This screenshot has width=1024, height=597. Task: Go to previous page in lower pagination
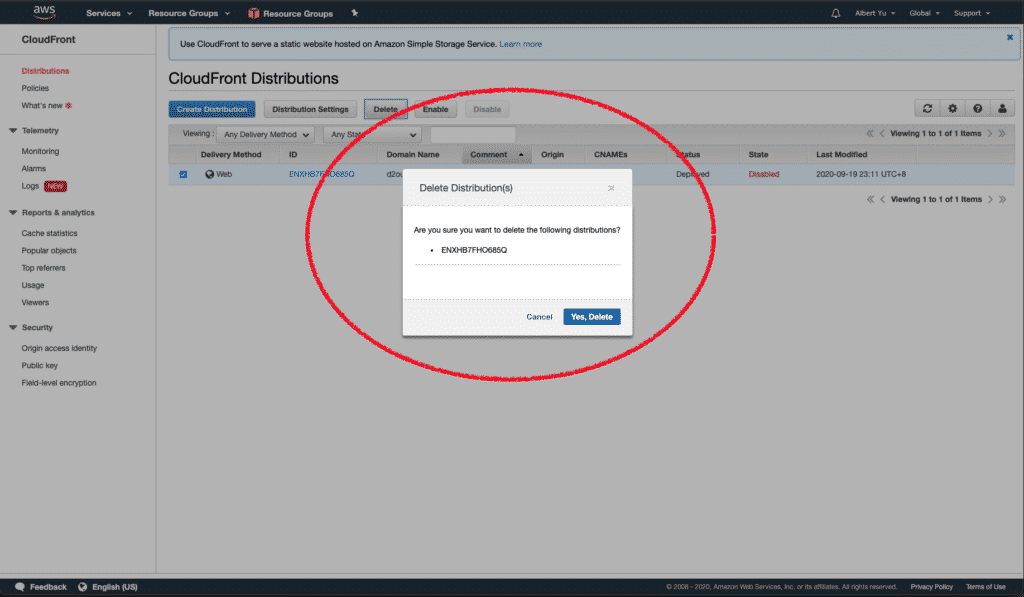point(883,199)
